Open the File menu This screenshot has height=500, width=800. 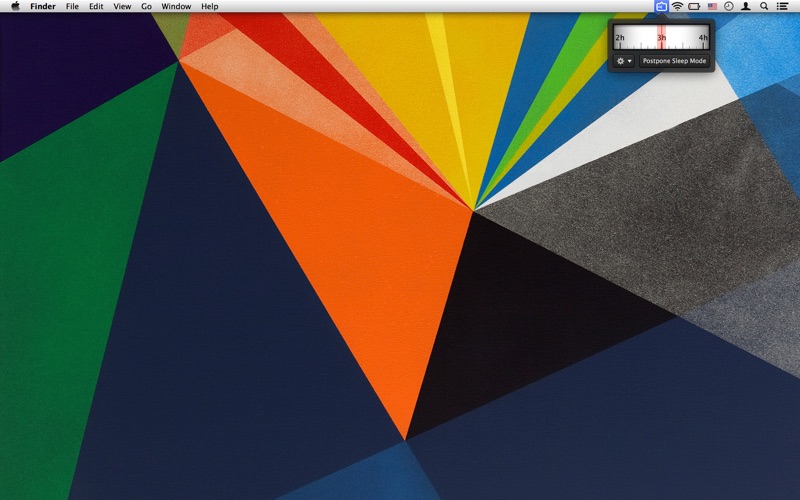(x=72, y=6)
